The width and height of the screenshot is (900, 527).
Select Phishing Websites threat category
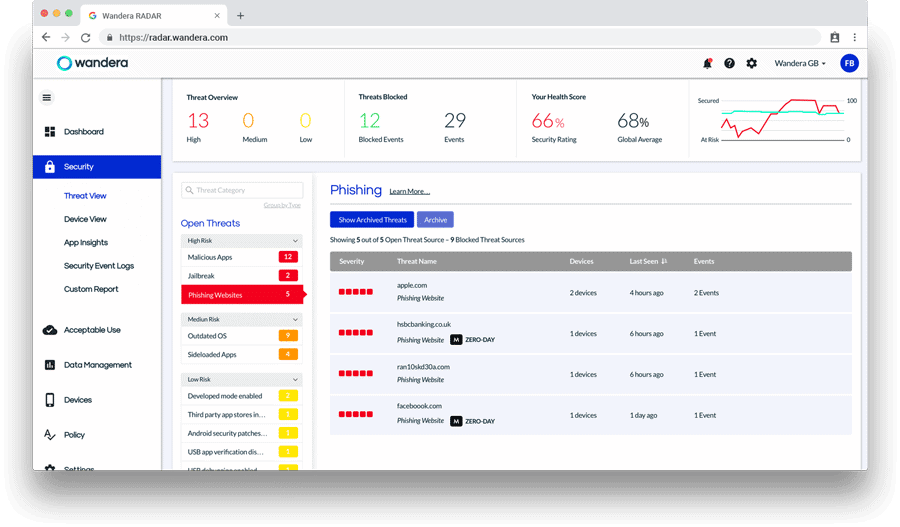pos(242,295)
